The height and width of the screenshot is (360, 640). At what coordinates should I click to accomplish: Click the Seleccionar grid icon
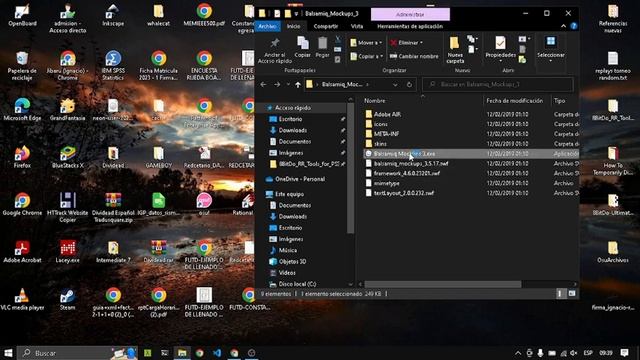551,41
